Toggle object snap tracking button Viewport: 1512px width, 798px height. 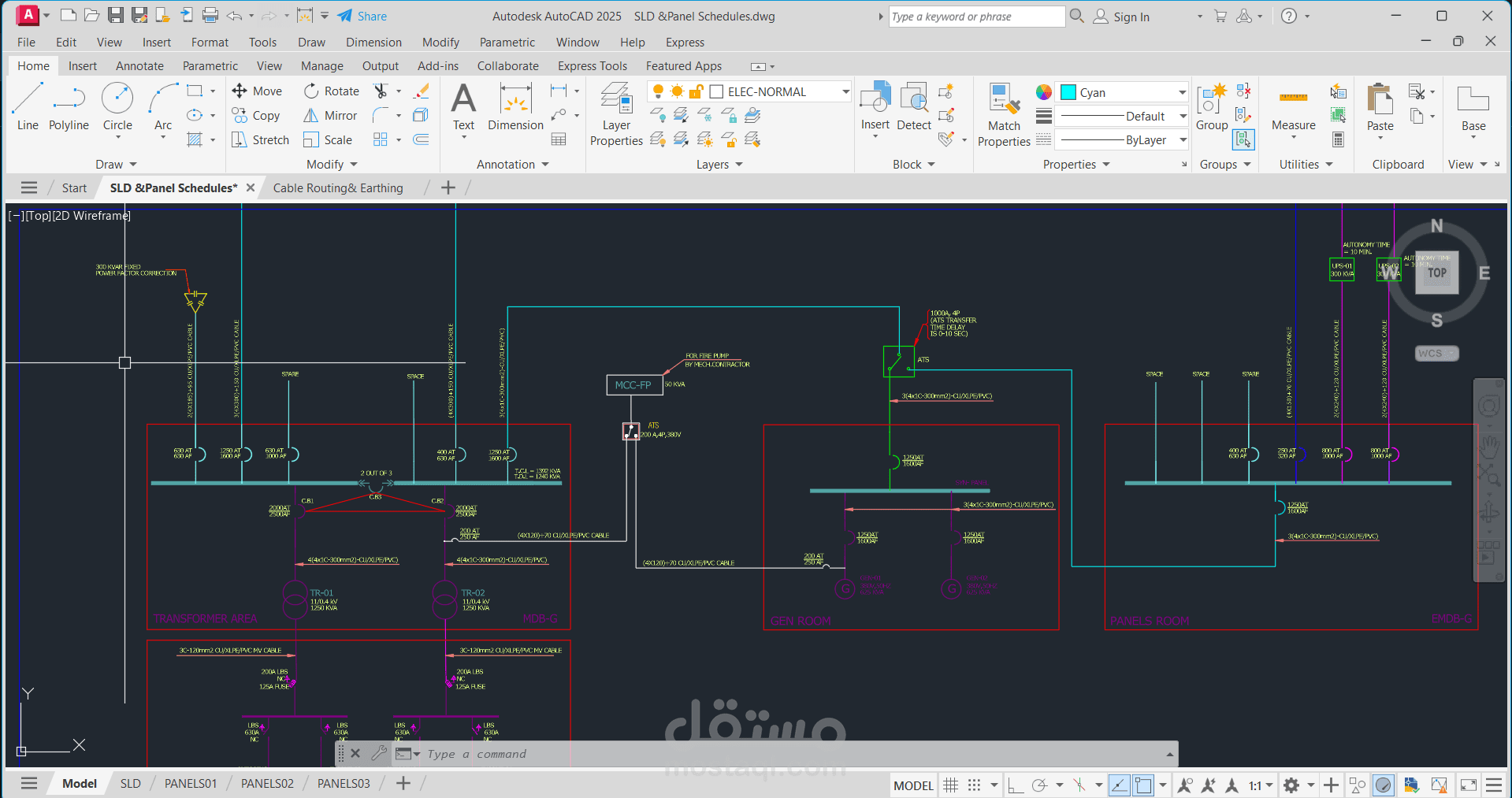pos(1119,785)
